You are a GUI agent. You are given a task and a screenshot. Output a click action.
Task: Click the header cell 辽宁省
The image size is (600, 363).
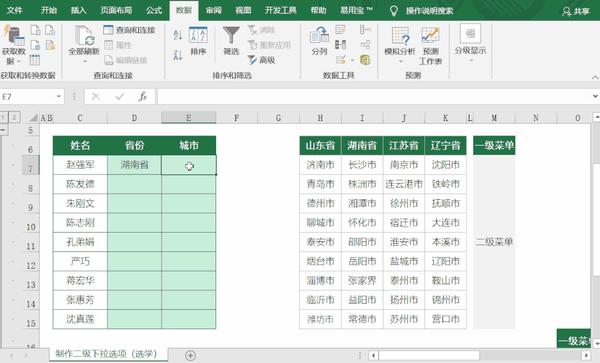(x=445, y=145)
